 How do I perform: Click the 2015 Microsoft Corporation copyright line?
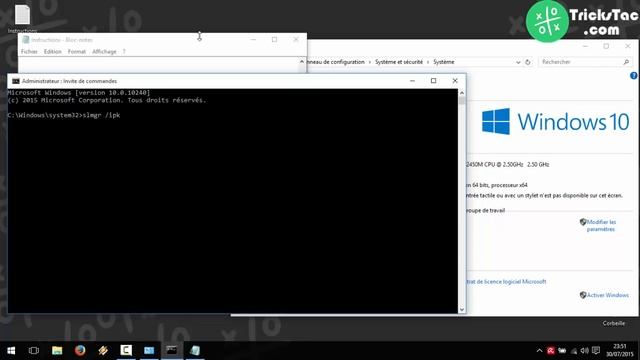pyautogui.click(x=107, y=100)
